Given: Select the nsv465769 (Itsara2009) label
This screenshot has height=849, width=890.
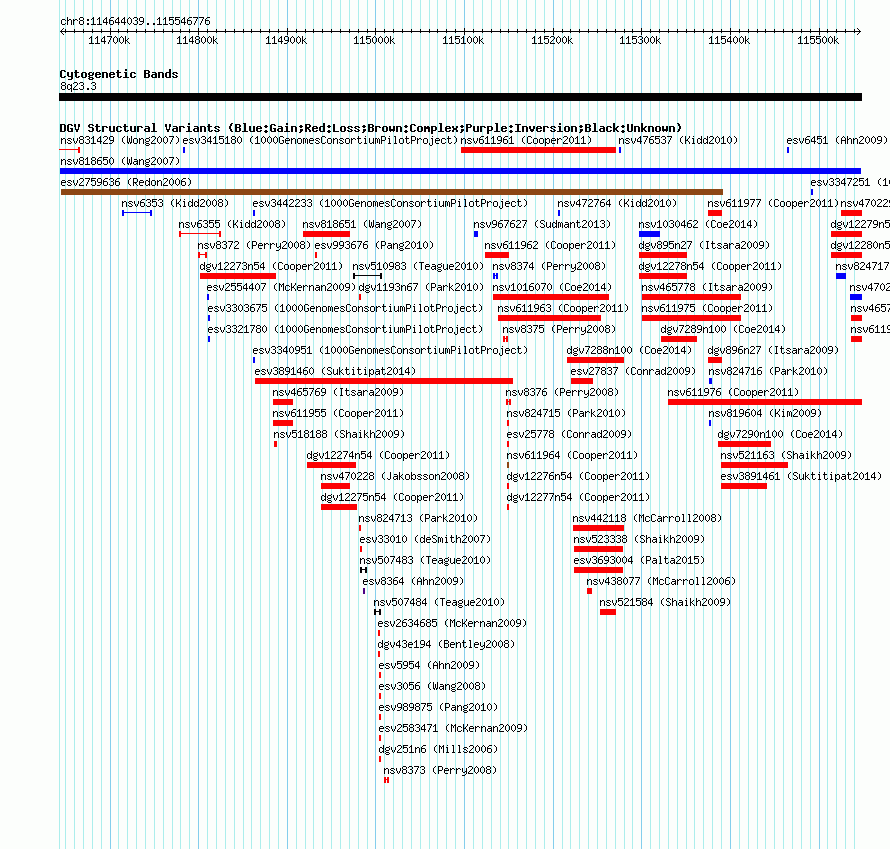Looking at the screenshot, I should pyautogui.click(x=338, y=392).
